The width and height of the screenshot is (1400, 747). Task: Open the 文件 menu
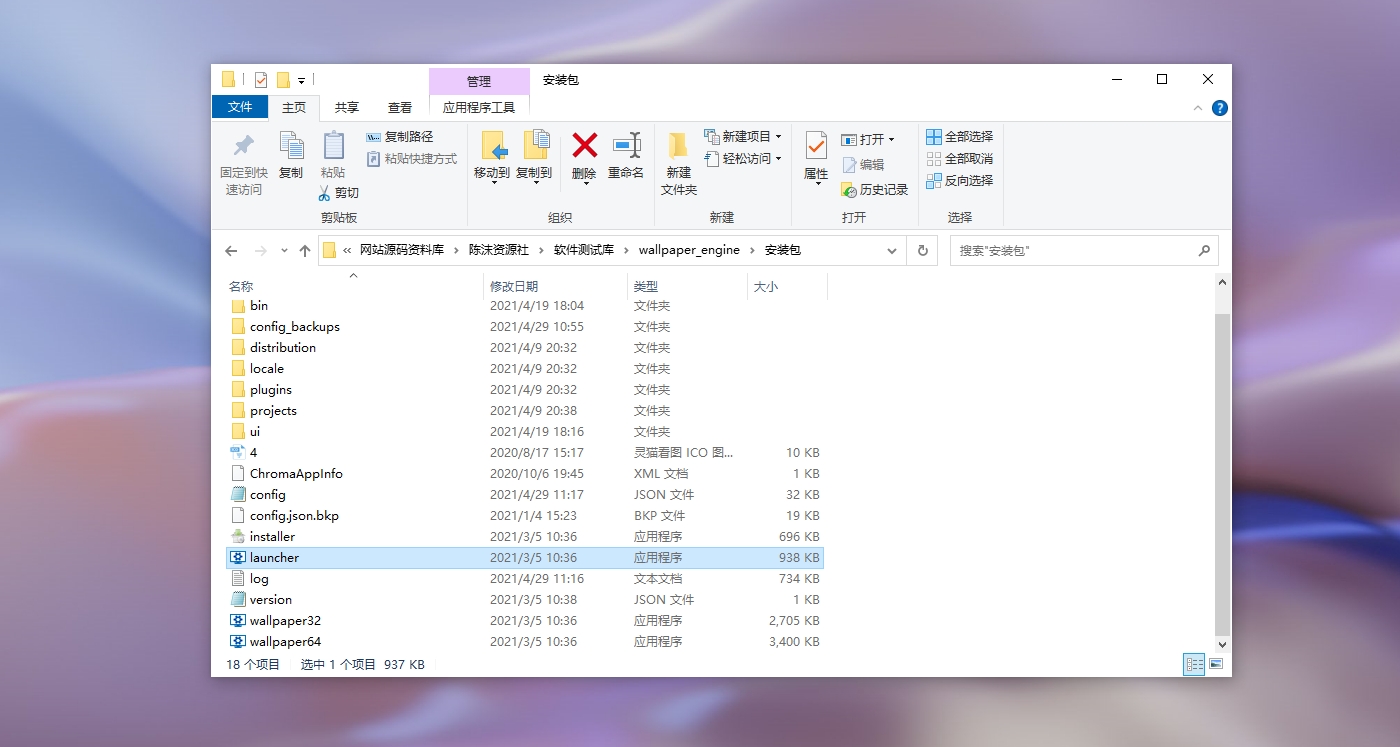tap(240, 107)
